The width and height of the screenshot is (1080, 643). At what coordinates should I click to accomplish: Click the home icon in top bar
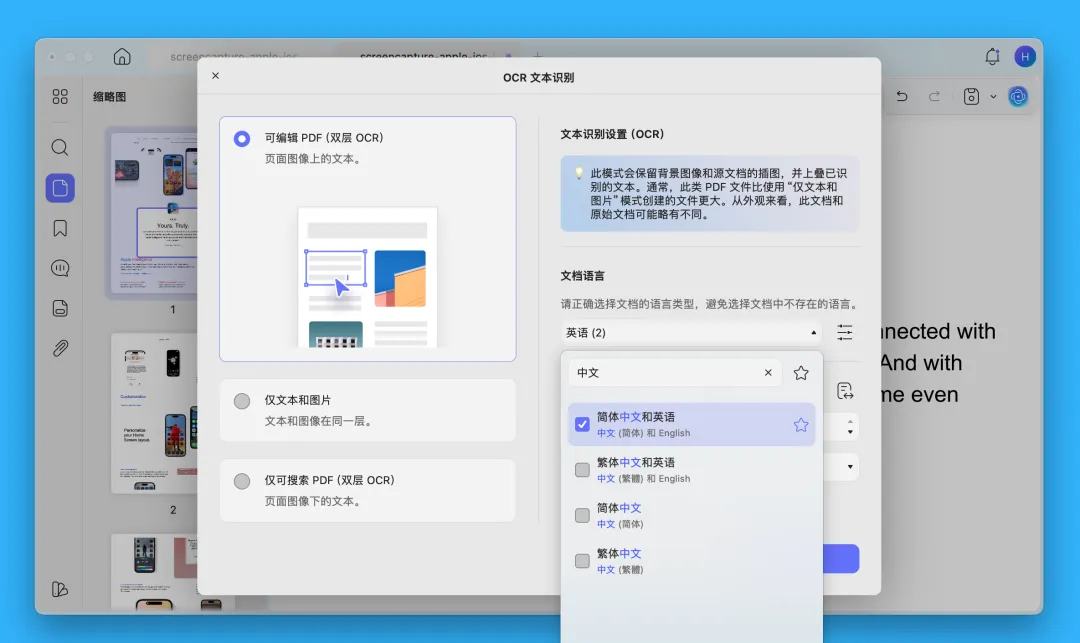point(122,56)
